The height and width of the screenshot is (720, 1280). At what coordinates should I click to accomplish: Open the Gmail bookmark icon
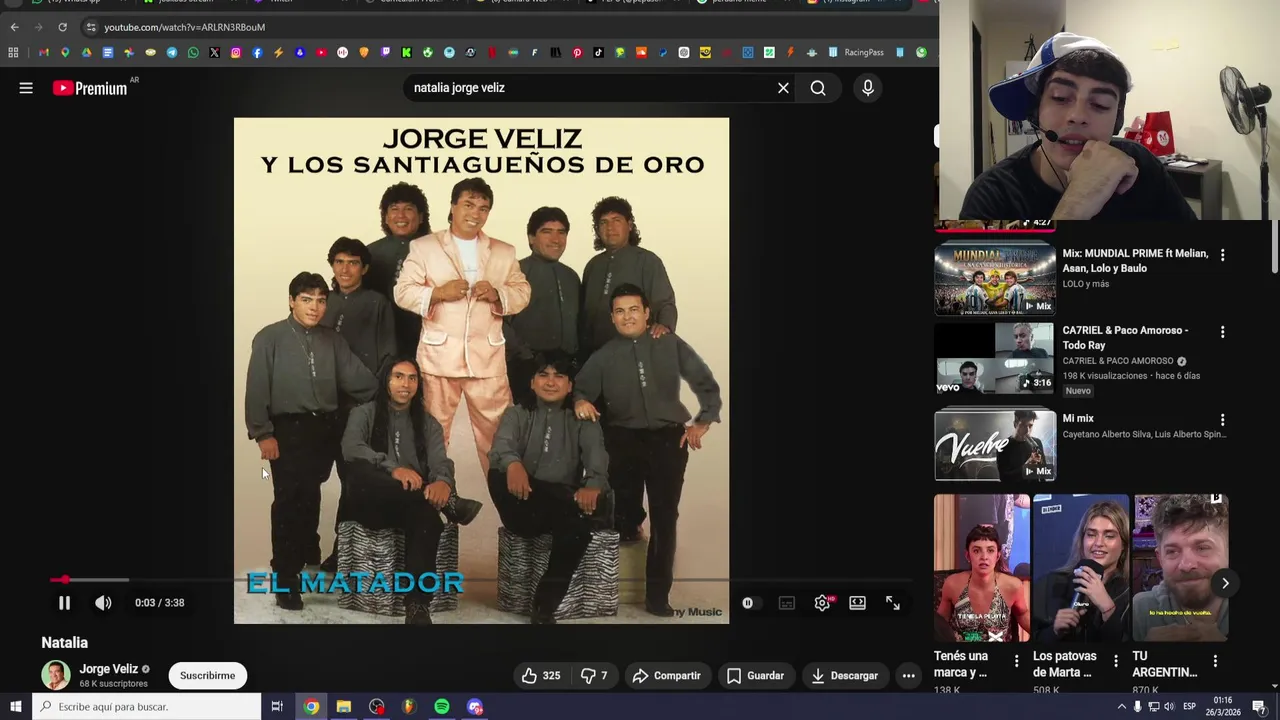[43, 52]
